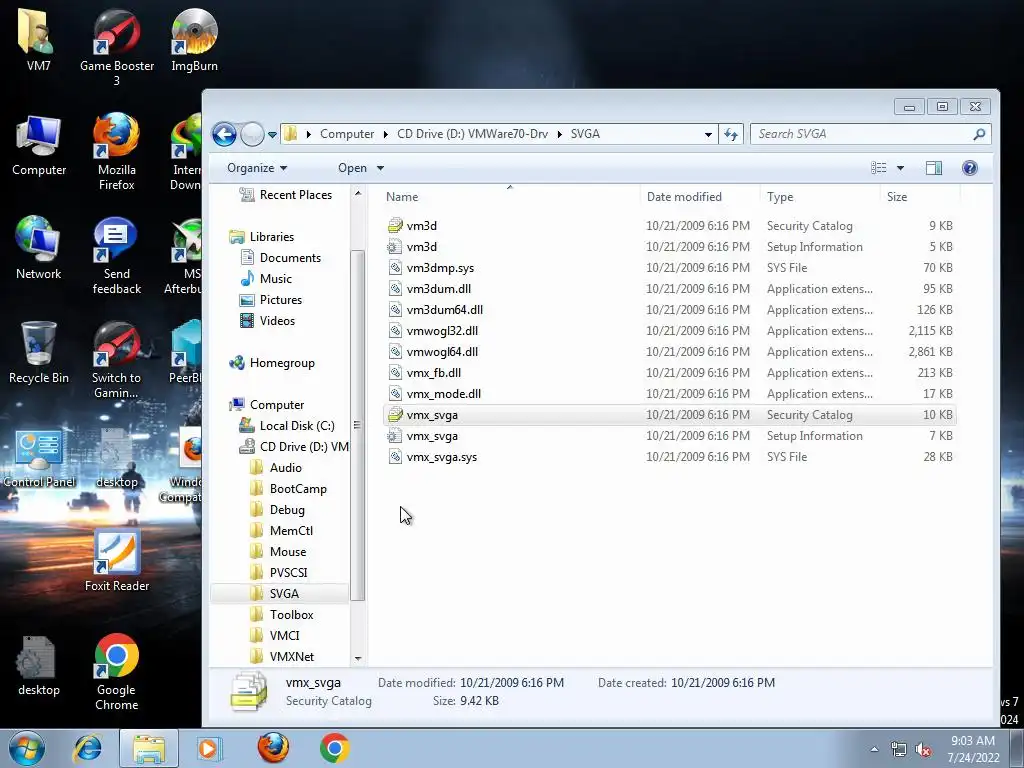
Task: Expand the breadcrumb arrow before SVGA
Action: point(560,134)
